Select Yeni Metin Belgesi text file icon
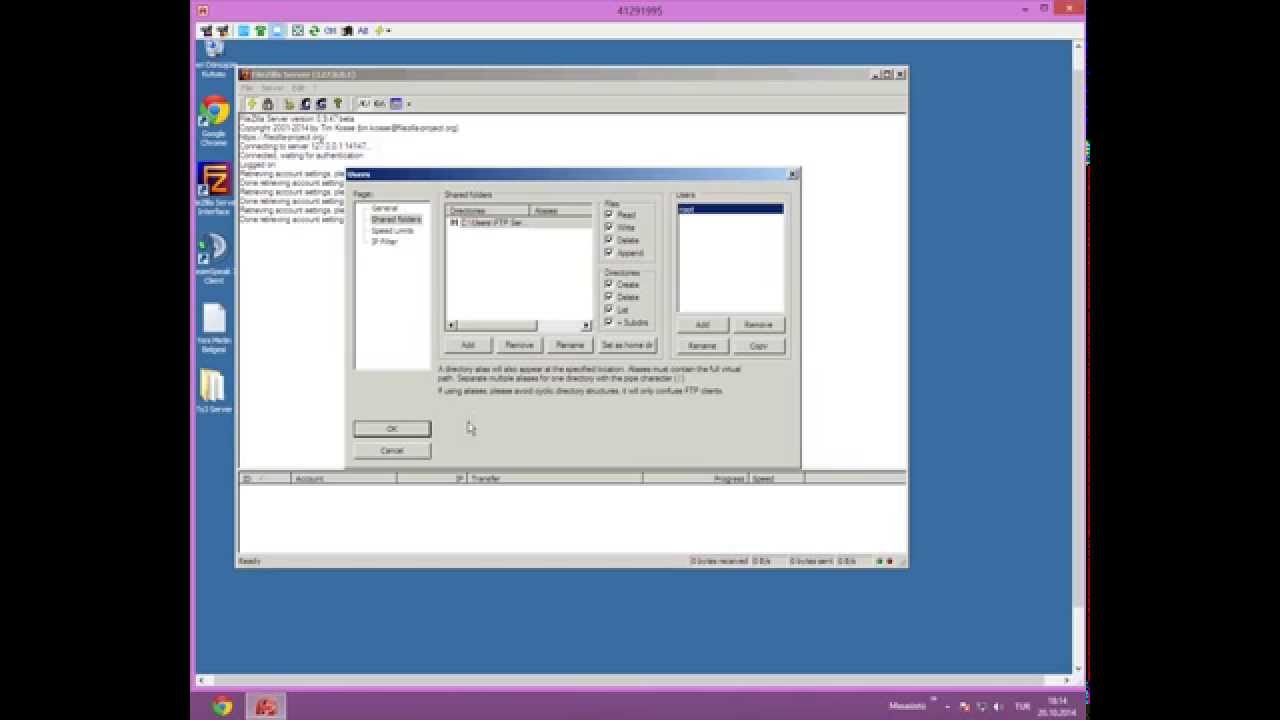Image resolution: width=1280 pixels, height=720 pixels. [x=214, y=328]
